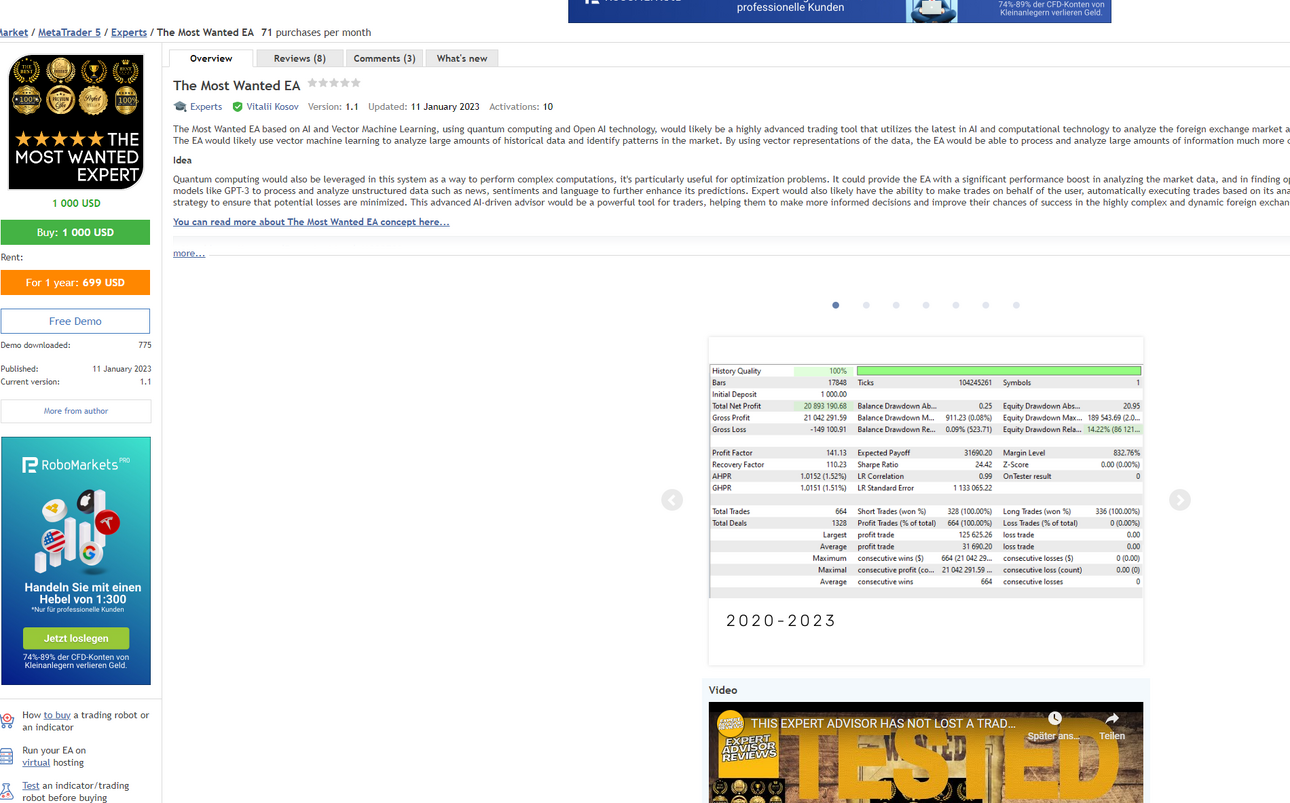
Task: Click the Experts graduation cap icon
Action: point(180,107)
